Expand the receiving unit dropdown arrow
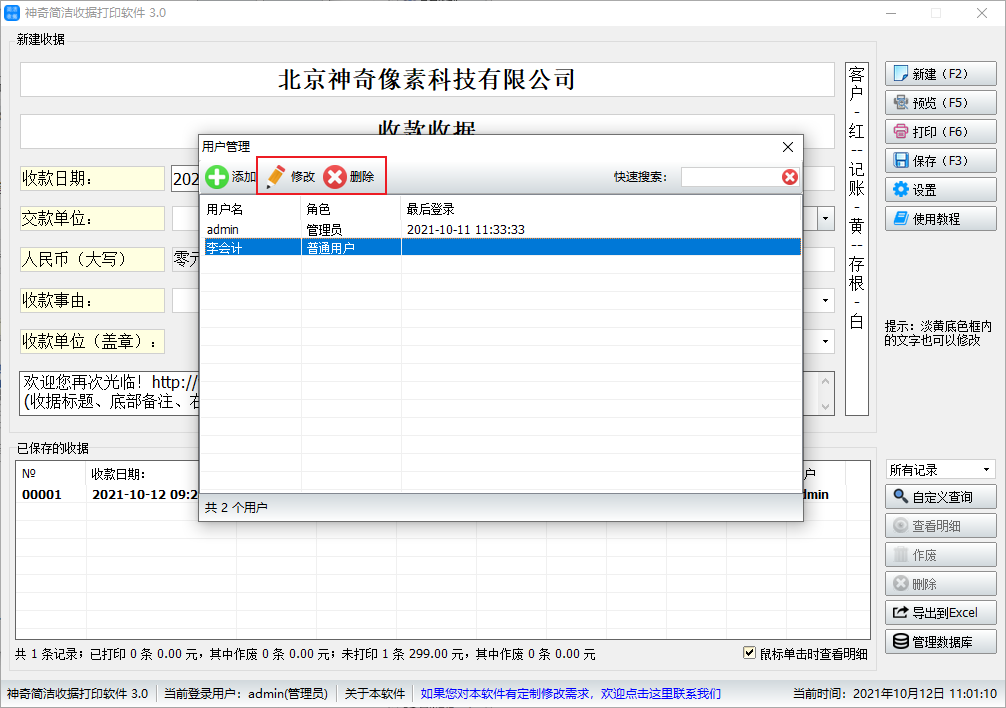 [x=826, y=341]
